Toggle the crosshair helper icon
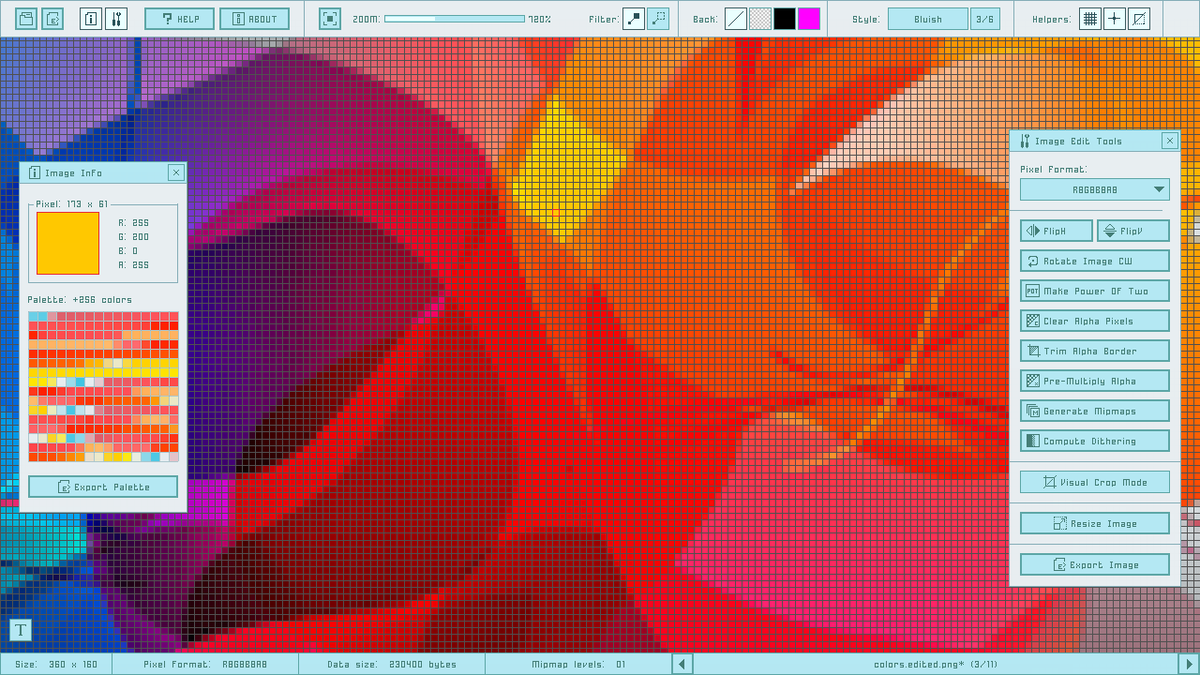1200x675 pixels. pos(1114,18)
